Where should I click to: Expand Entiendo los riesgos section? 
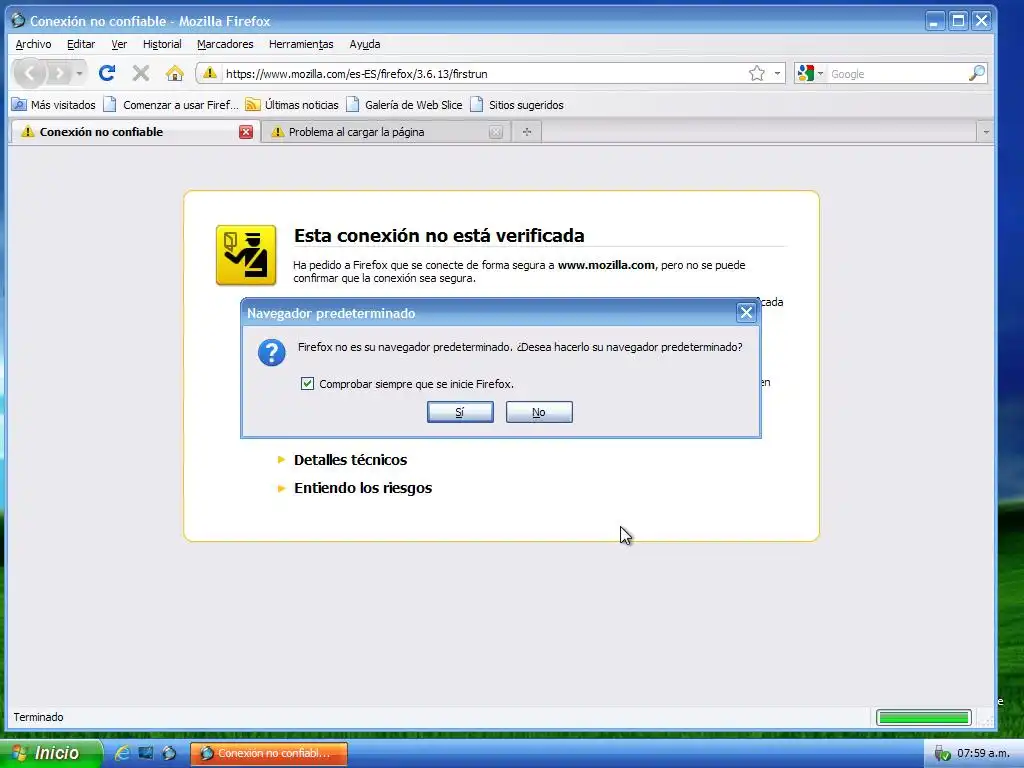(x=362, y=488)
